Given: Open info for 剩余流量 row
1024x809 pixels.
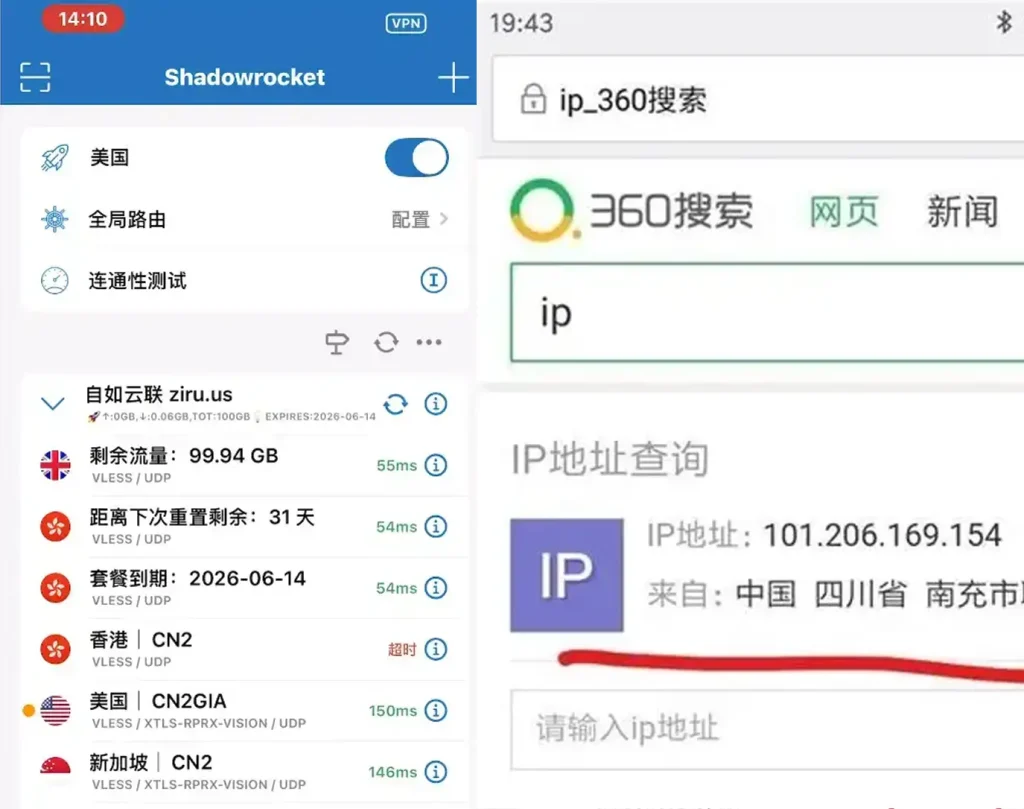Looking at the screenshot, I should 436,465.
